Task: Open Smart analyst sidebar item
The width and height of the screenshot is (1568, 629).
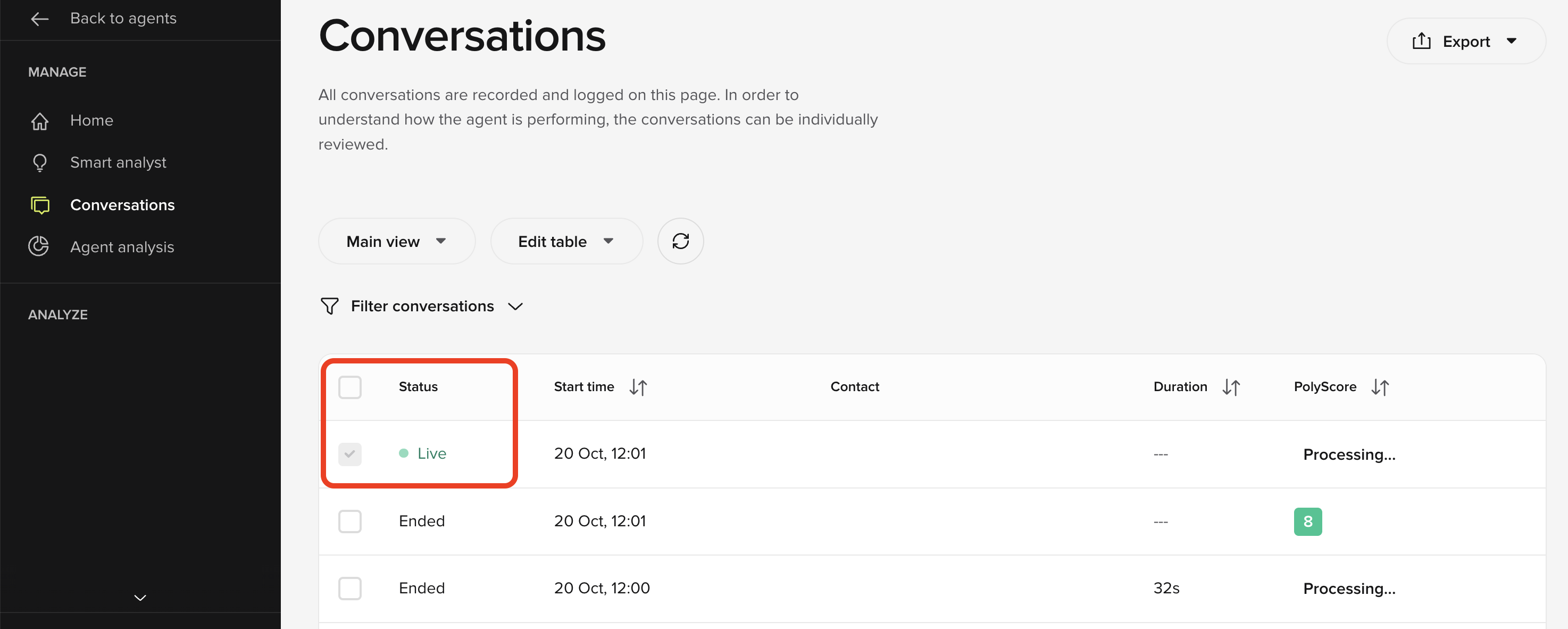Action: point(118,163)
